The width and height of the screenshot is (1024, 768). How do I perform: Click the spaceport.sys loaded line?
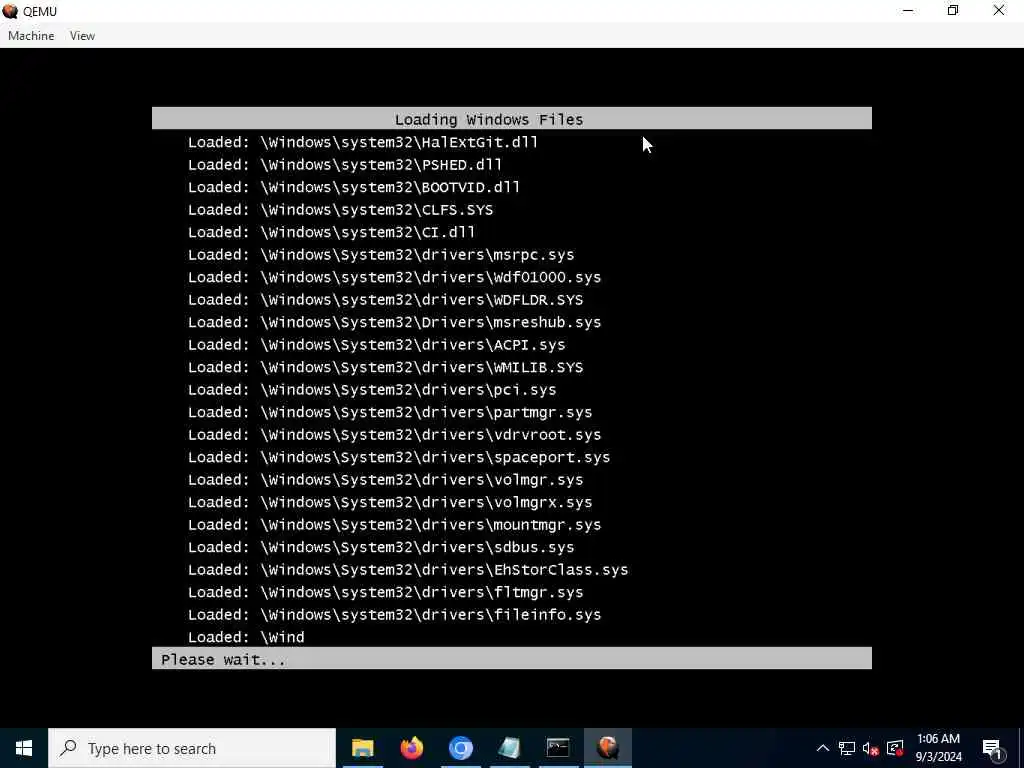point(399,458)
